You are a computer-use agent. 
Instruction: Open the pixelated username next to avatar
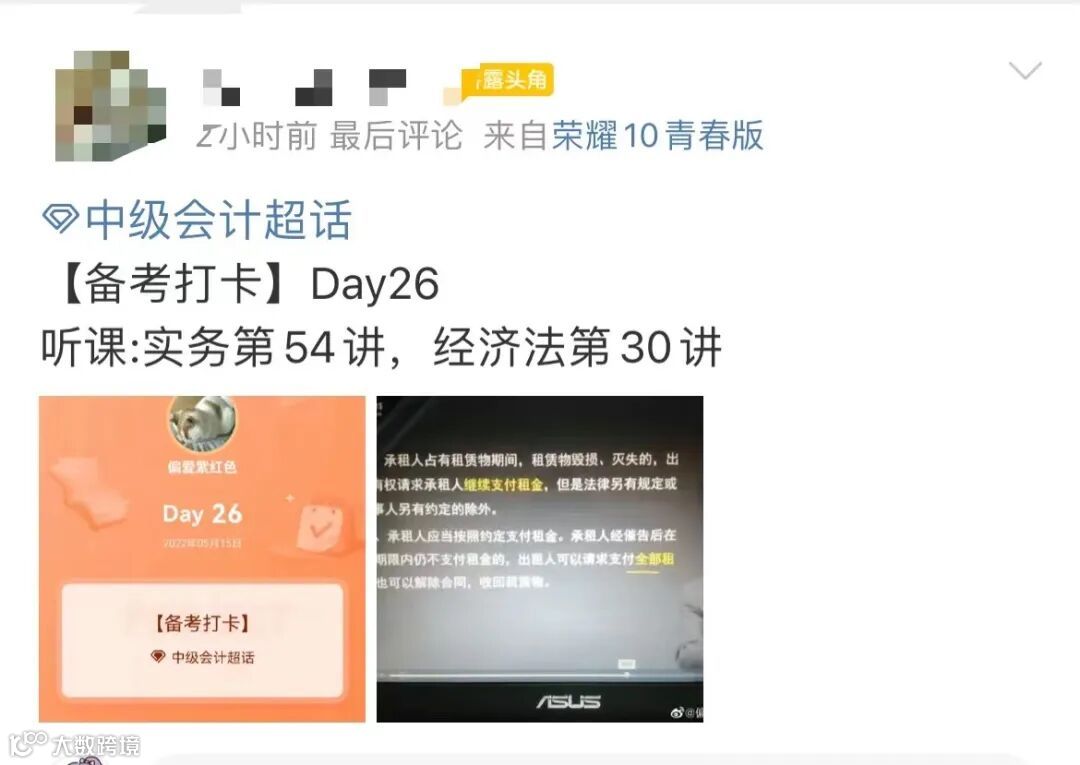tap(304, 87)
